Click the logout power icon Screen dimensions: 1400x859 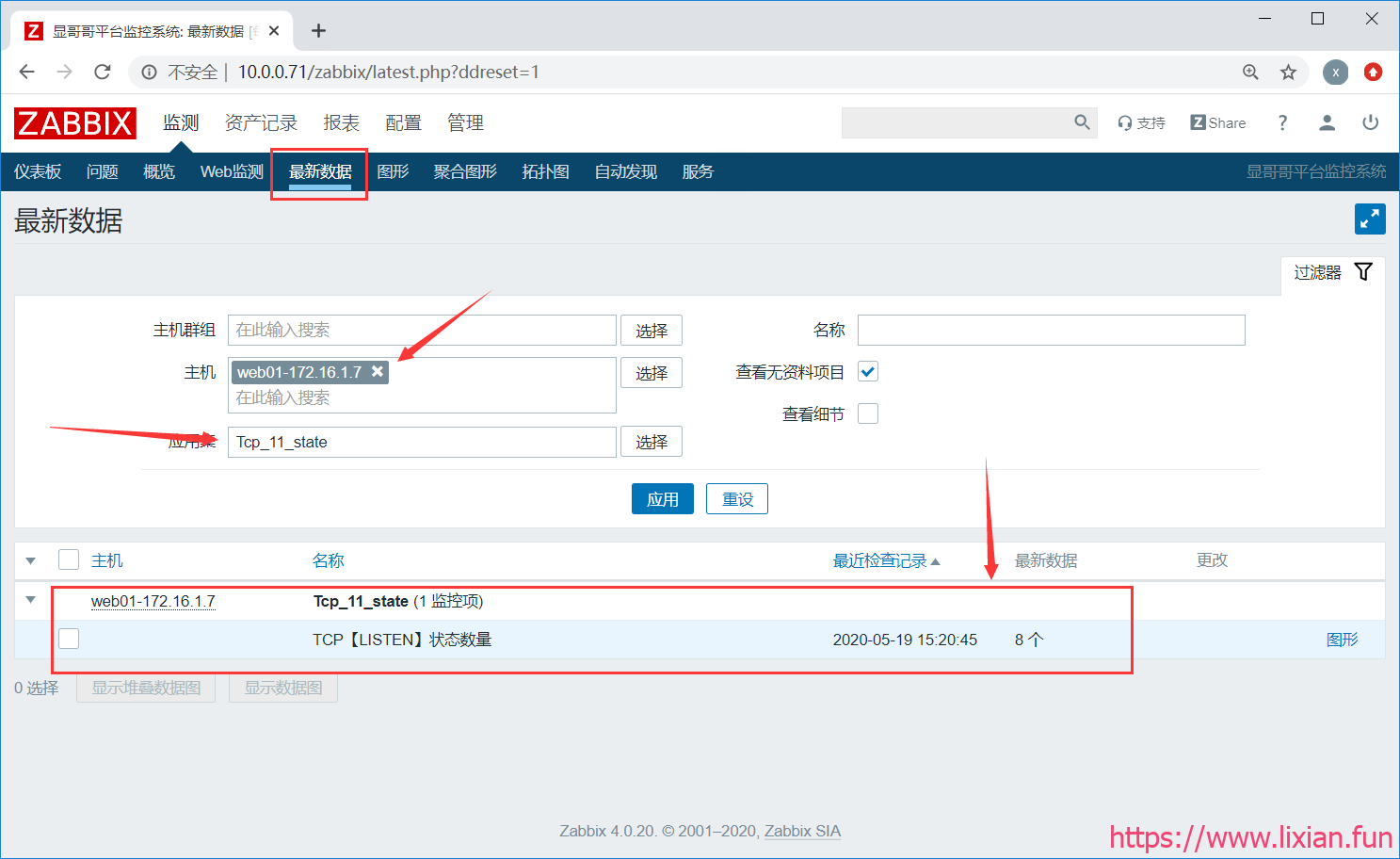pos(1370,122)
